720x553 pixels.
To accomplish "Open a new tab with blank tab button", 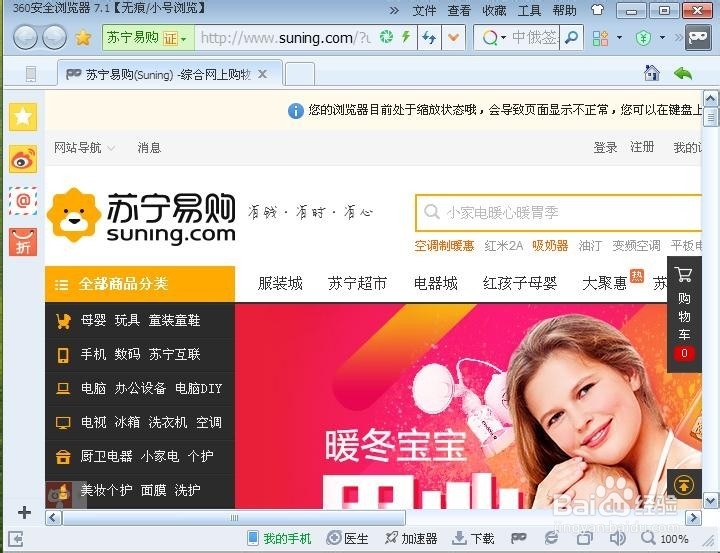I will (x=300, y=74).
